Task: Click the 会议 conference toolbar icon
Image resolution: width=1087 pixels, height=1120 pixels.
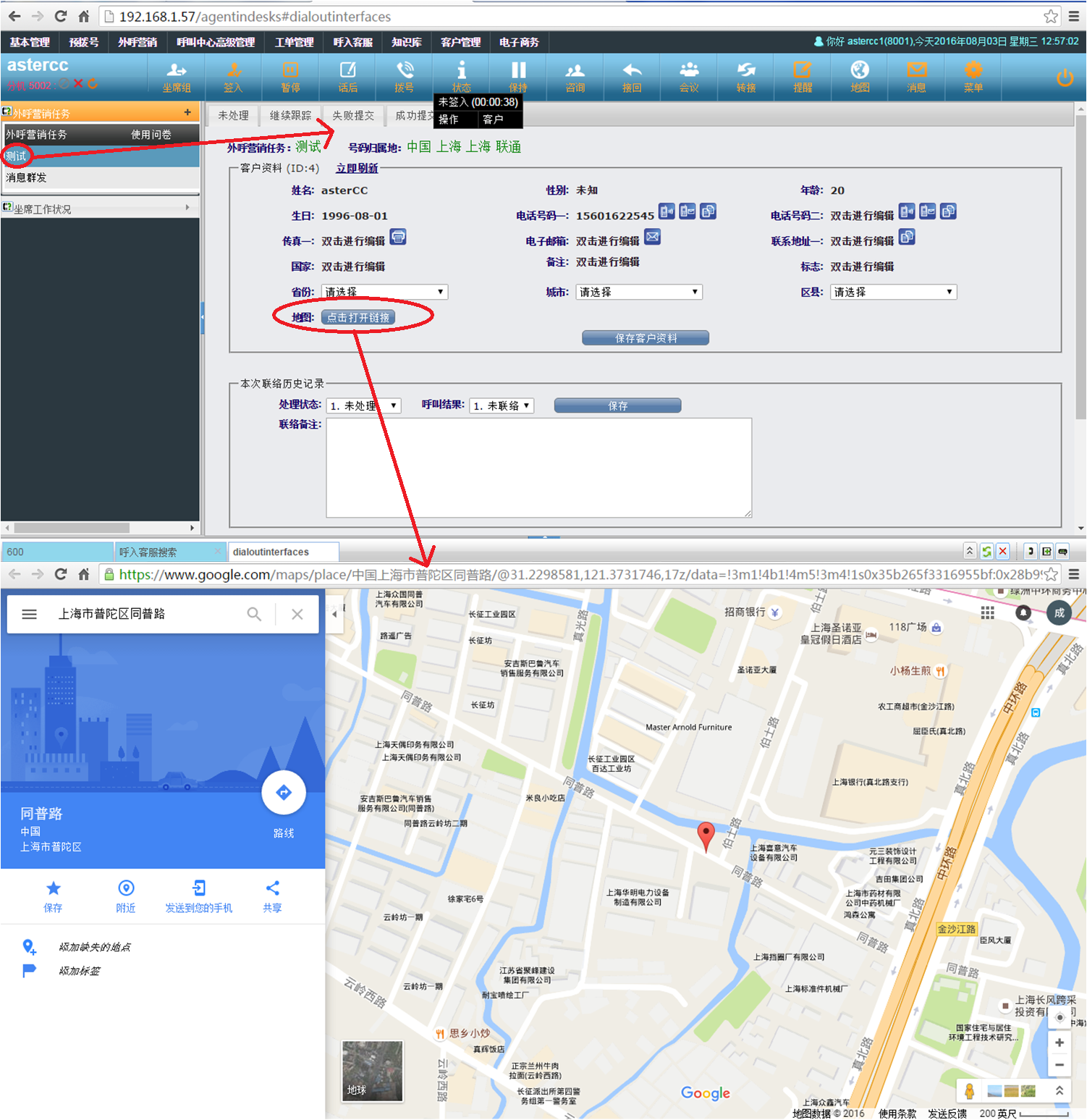Action: pyautogui.click(x=689, y=76)
